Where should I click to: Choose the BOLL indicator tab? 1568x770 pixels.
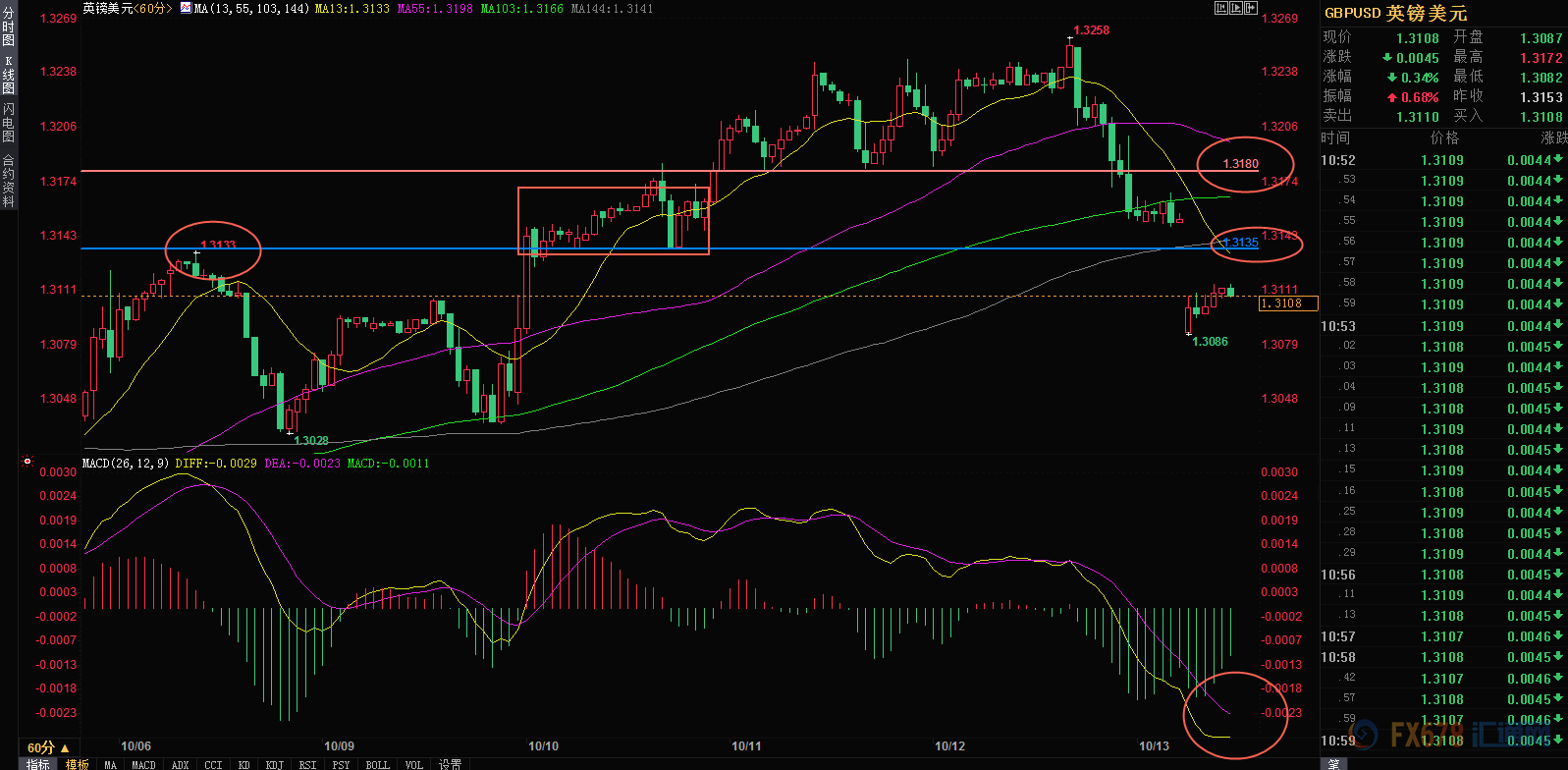tap(377, 764)
